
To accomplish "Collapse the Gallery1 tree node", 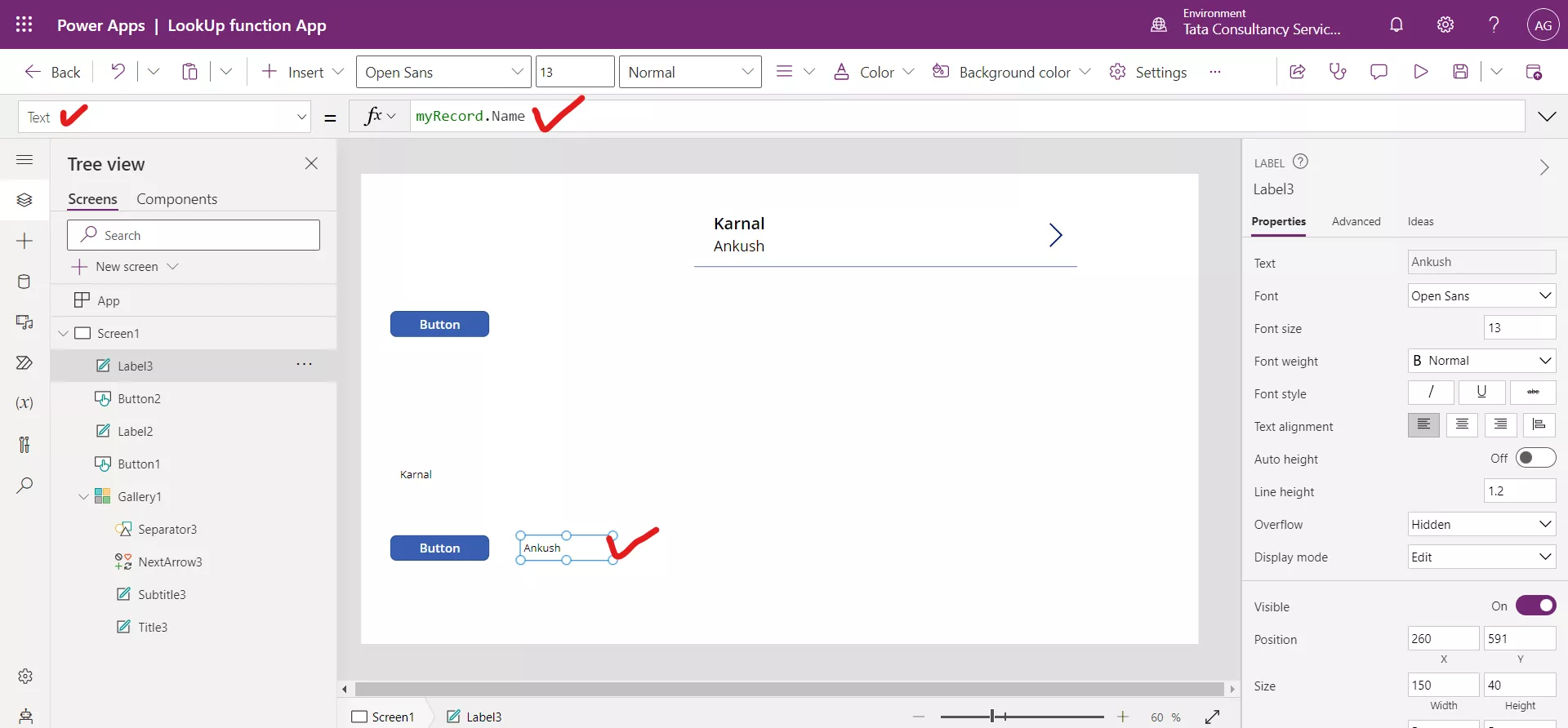I will [x=83, y=496].
